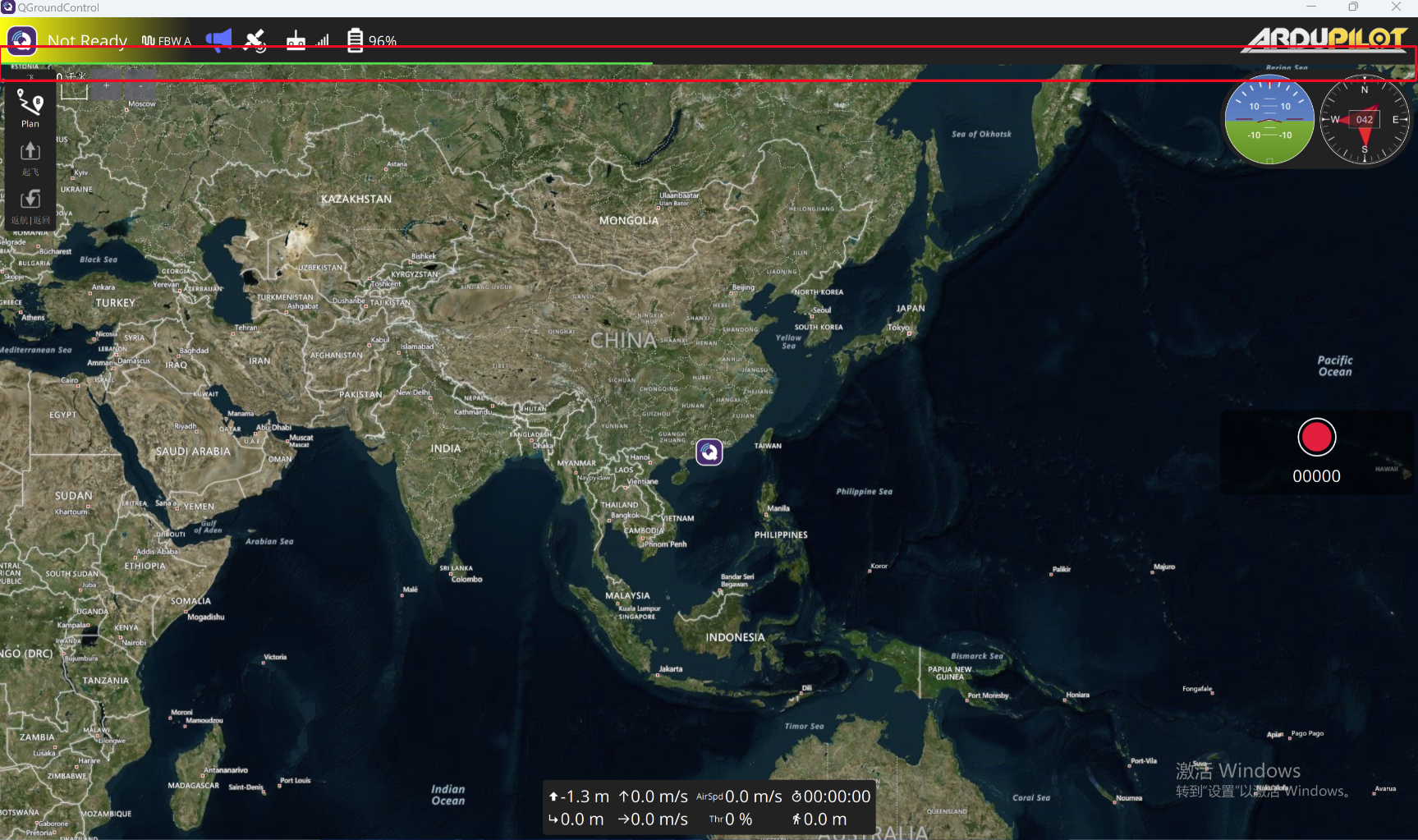Open the QGroundControl application menu icon
Screen dimensions: 1418x840
click(22, 39)
